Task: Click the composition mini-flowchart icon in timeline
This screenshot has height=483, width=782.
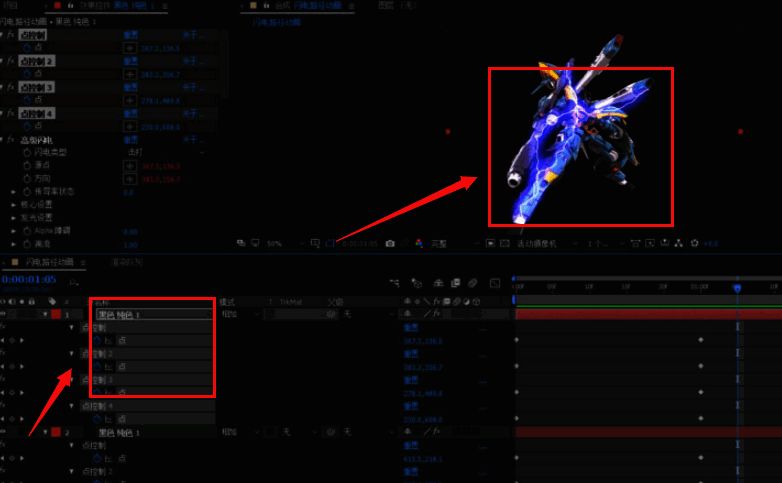Action: click(x=394, y=283)
